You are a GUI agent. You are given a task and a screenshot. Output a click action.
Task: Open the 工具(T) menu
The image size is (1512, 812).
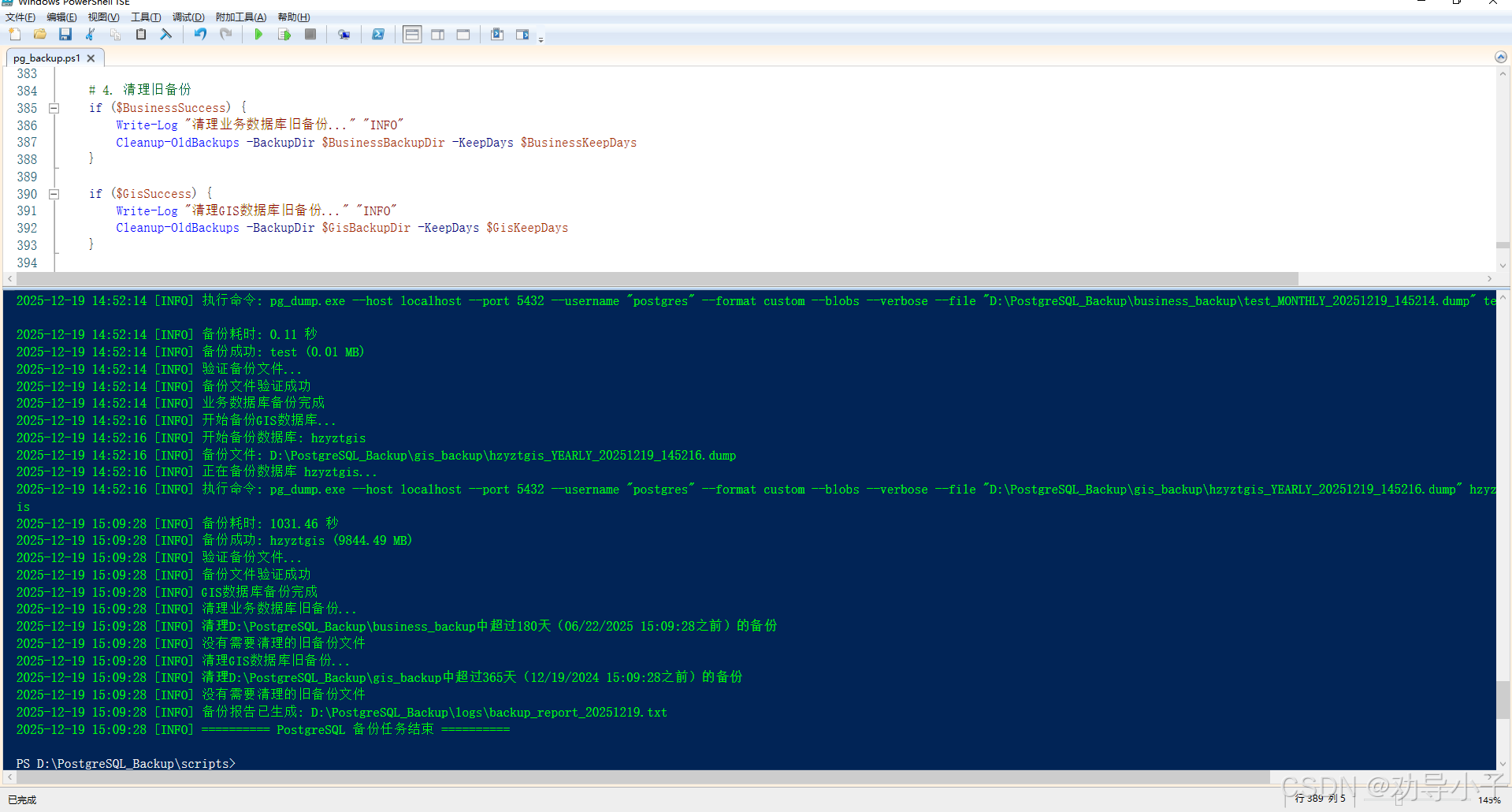coord(146,17)
